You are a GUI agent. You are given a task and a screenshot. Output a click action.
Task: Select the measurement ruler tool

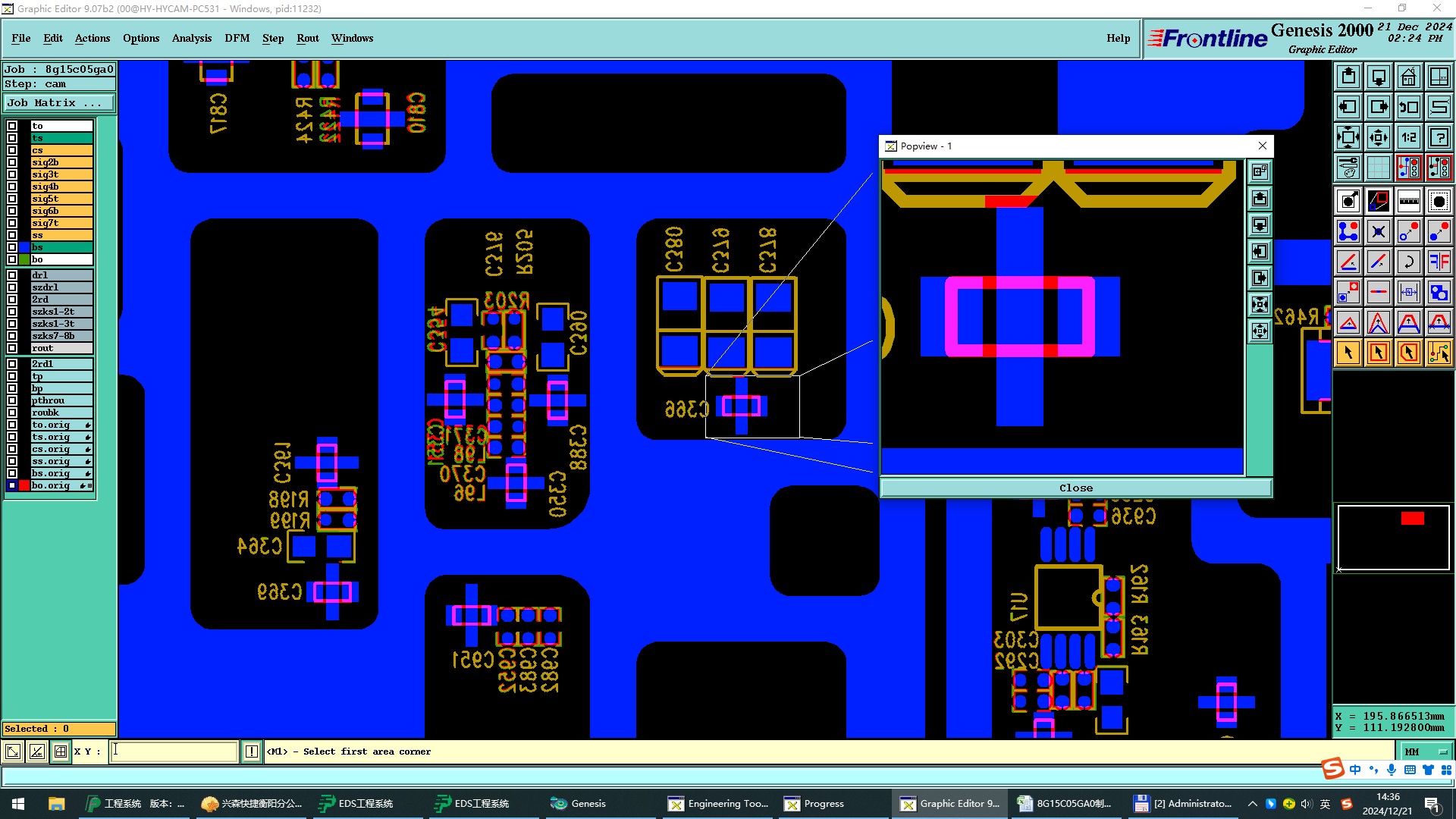click(1408, 201)
